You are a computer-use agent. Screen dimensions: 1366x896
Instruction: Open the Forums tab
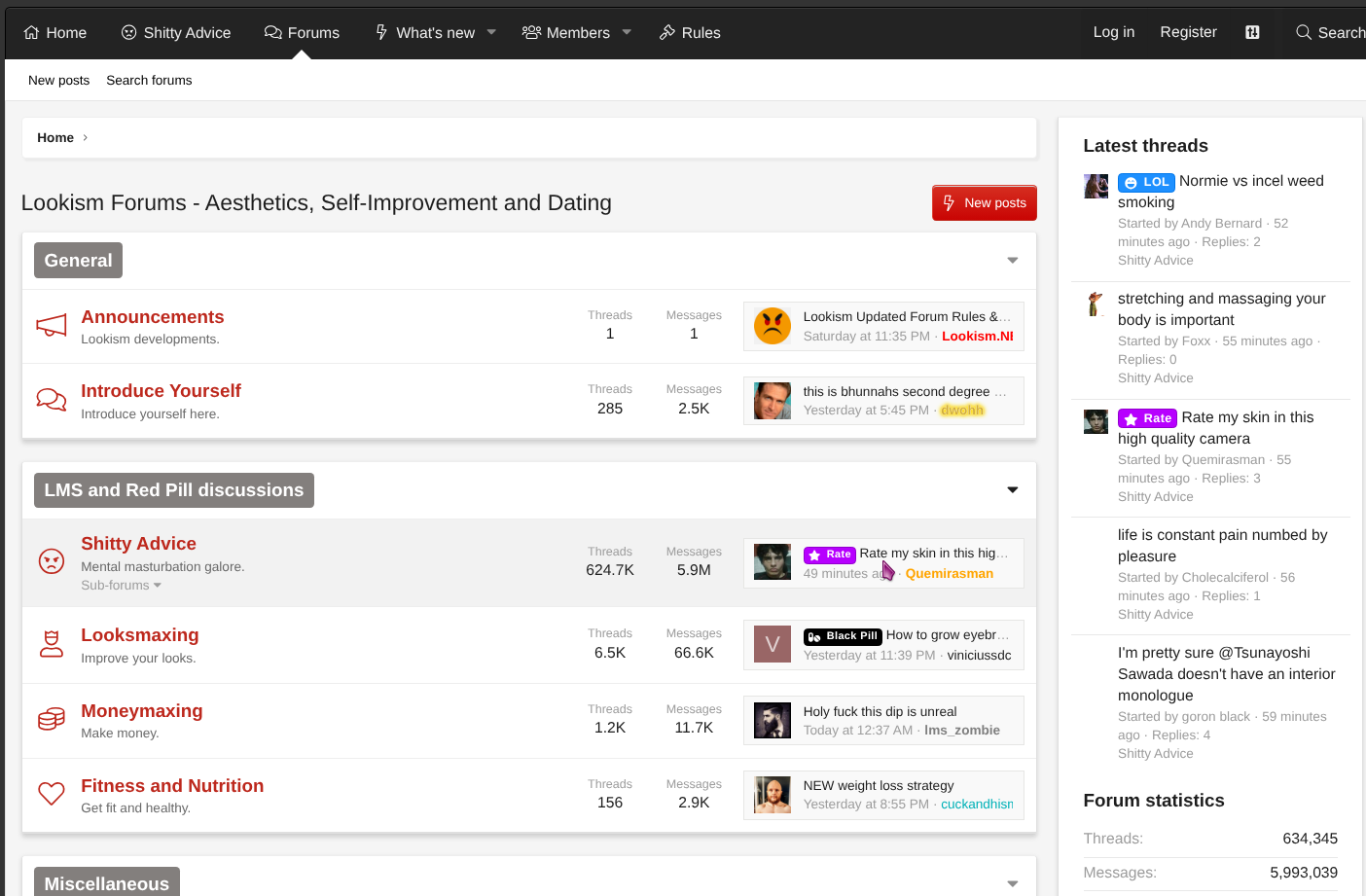point(302,32)
